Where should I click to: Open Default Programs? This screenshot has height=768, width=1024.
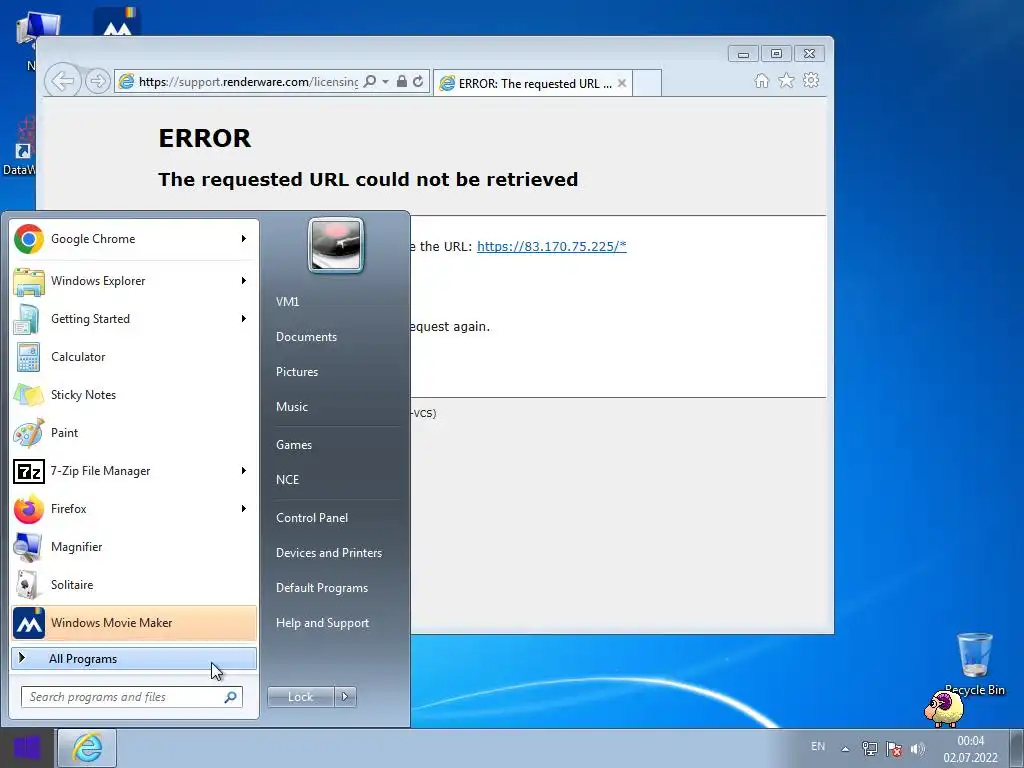322,588
